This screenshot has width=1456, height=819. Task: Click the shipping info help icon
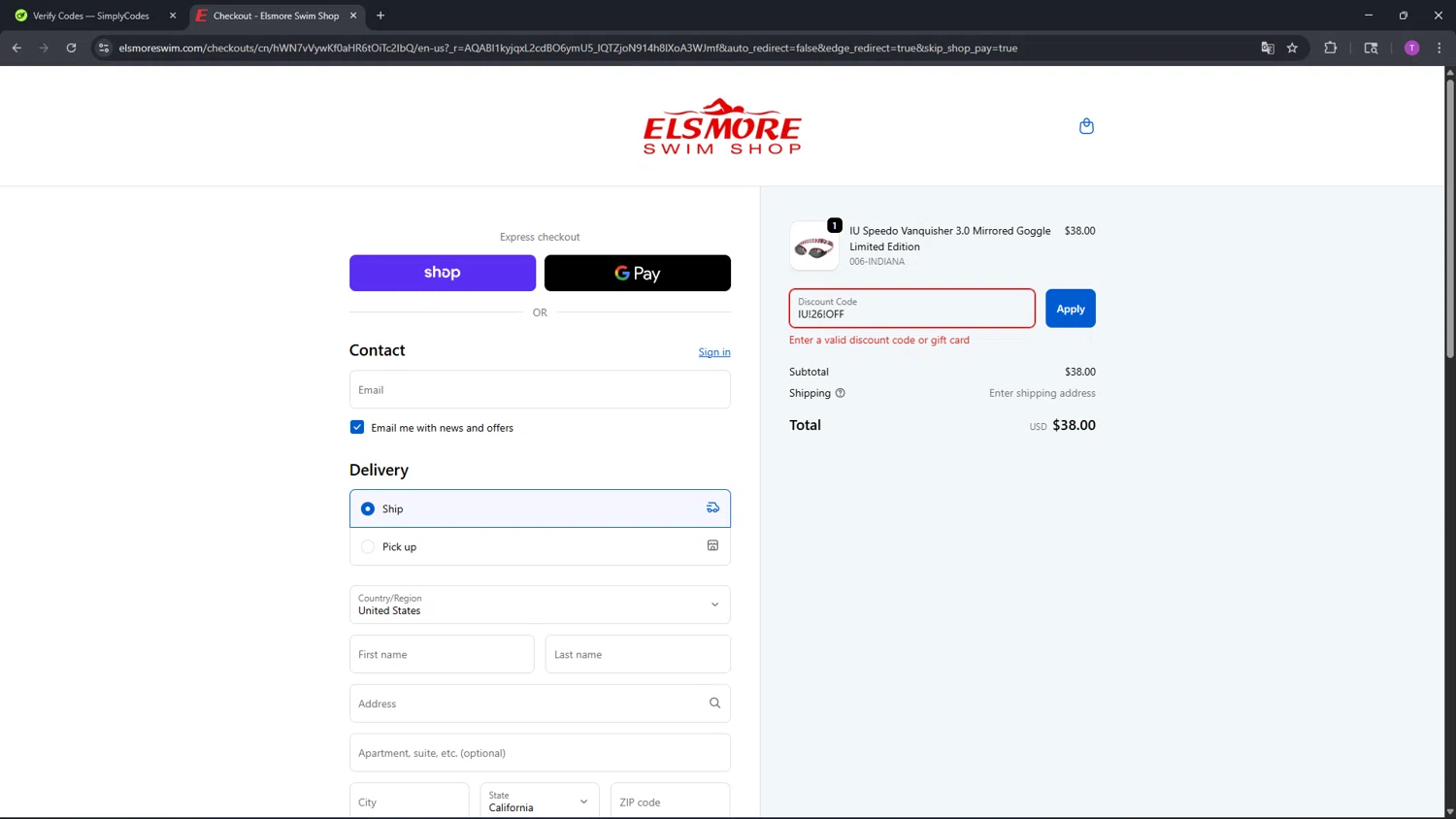coord(841,393)
